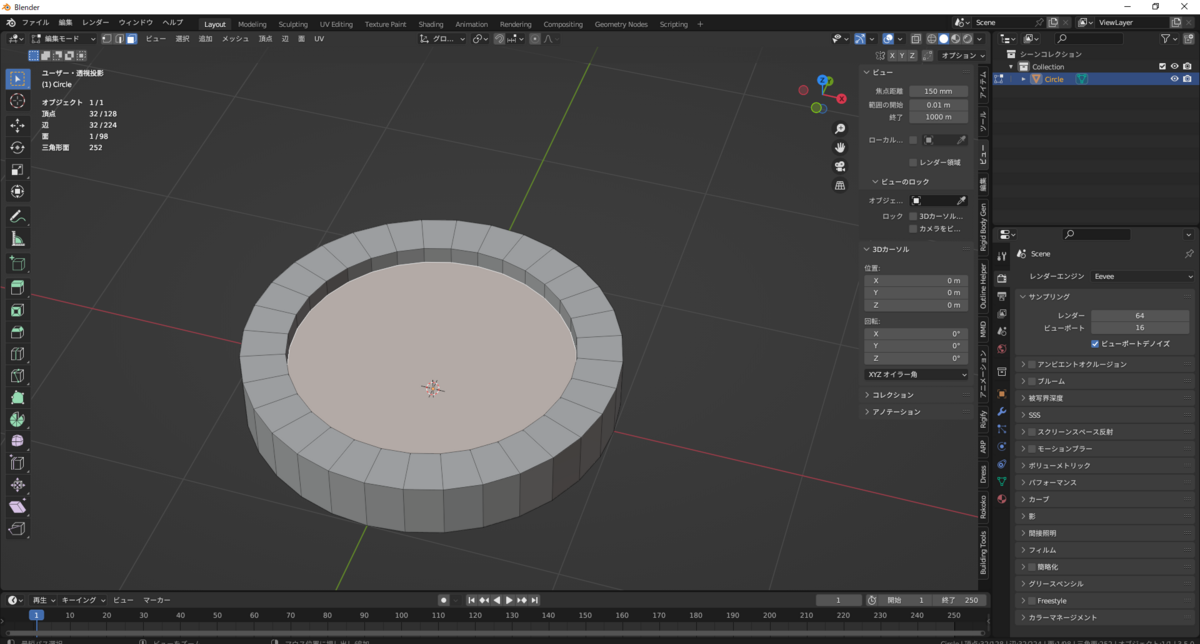The image size is (1200, 644).
Task: Disable ビューポートデノイズ checkbox
Action: [x=1096, y=343]
